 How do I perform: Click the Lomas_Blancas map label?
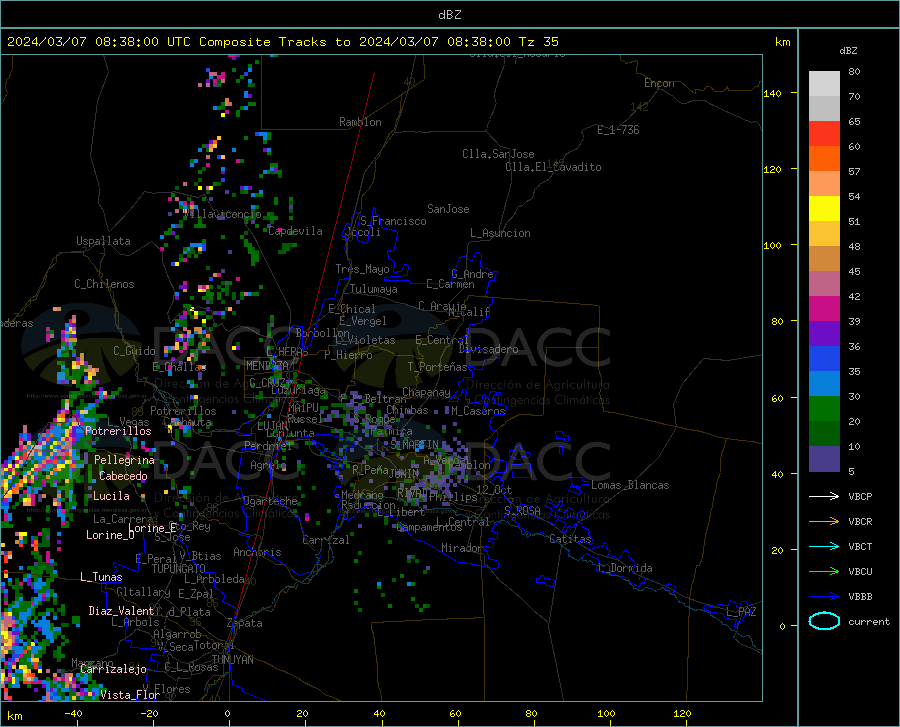(630, 485)
